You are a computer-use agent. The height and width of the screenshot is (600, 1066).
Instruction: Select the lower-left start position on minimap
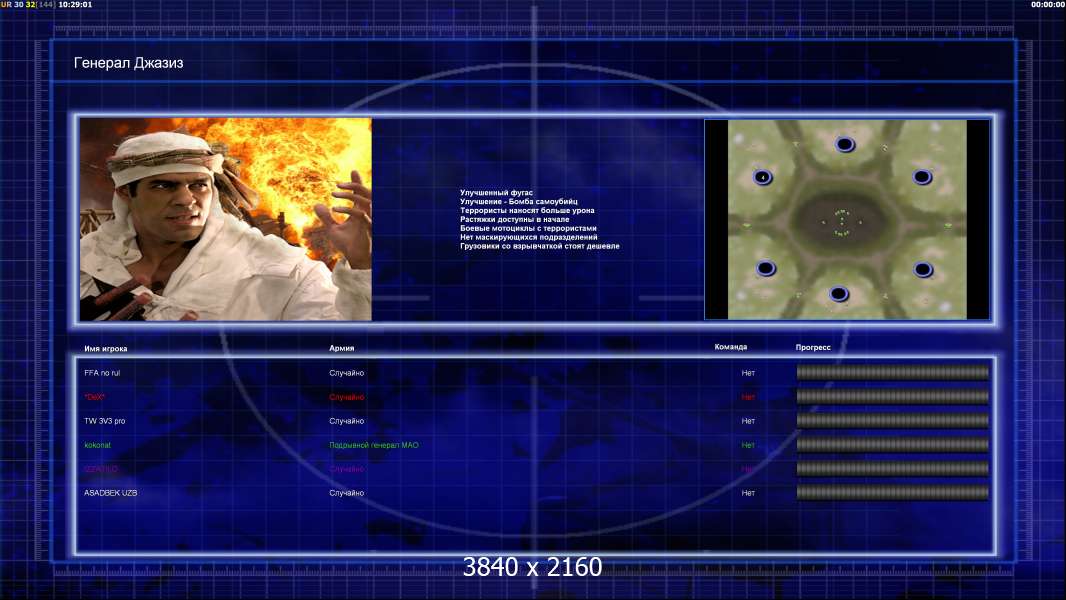point(765,268)
